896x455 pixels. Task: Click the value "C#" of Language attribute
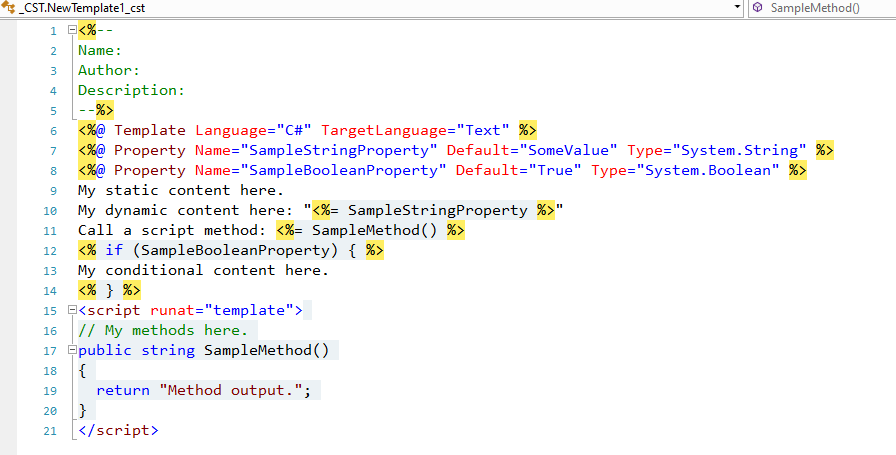(294, 130)
